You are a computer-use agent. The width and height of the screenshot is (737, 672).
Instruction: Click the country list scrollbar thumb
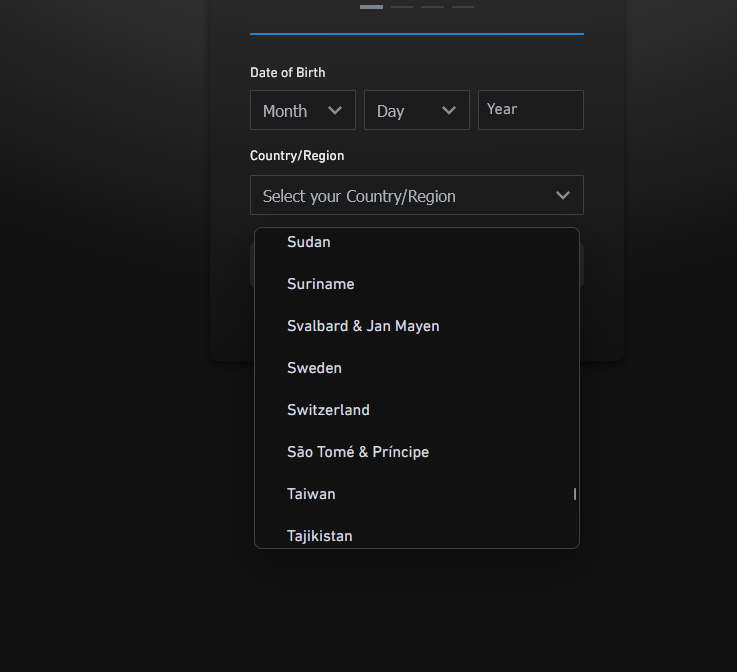(575, 494)
